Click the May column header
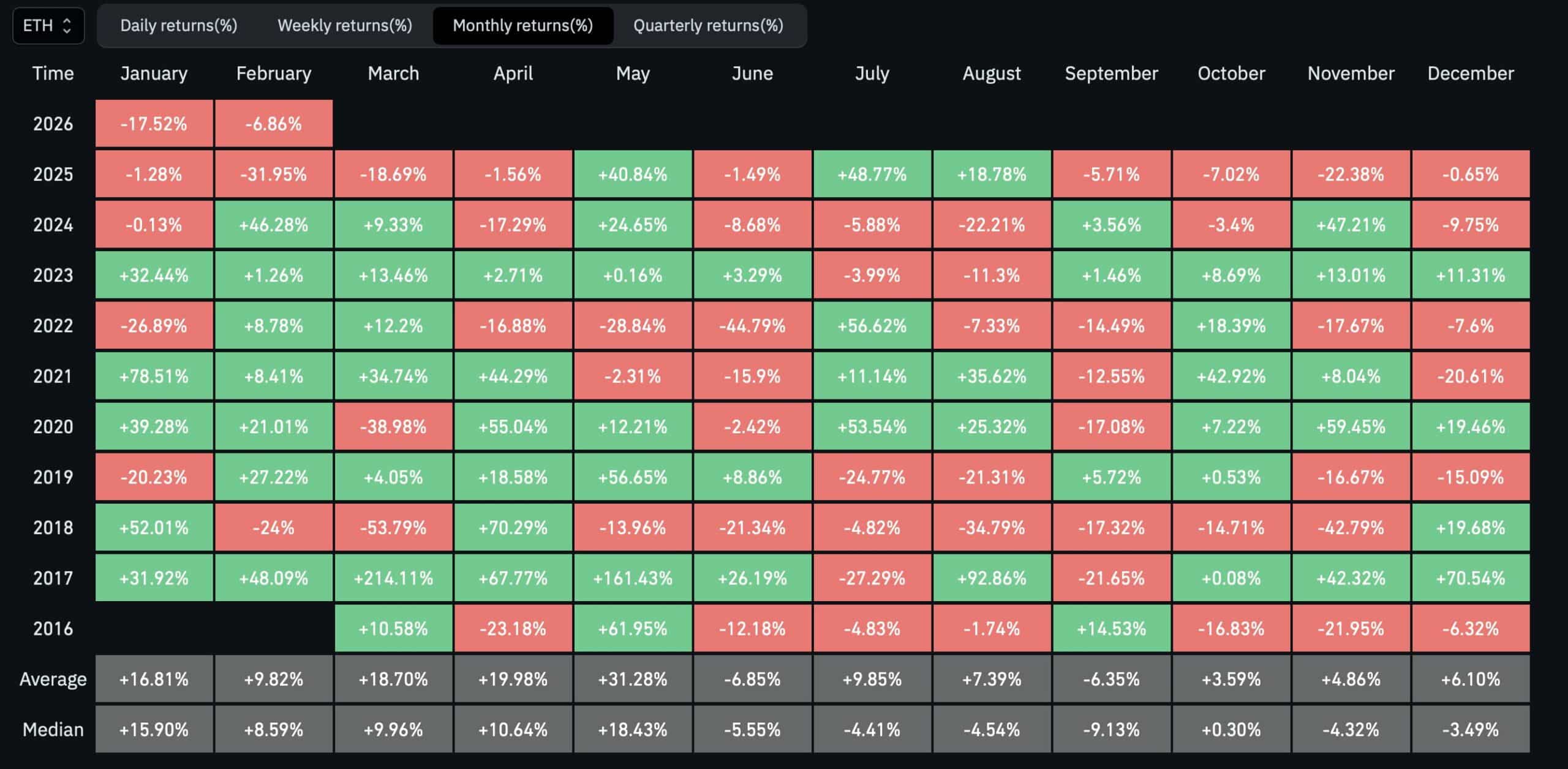The height and width of the screenshot is (769, 1568). point(633,74)
